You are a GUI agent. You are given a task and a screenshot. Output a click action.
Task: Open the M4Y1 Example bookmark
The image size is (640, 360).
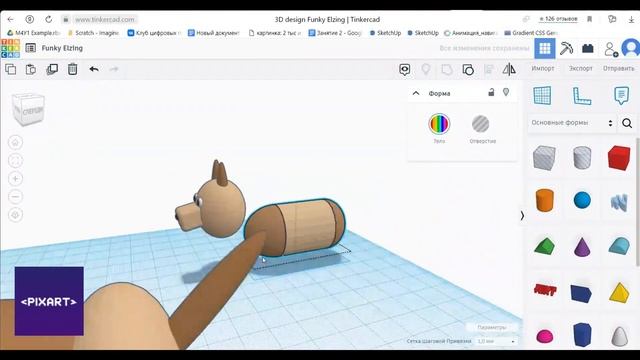pos(33,33)
